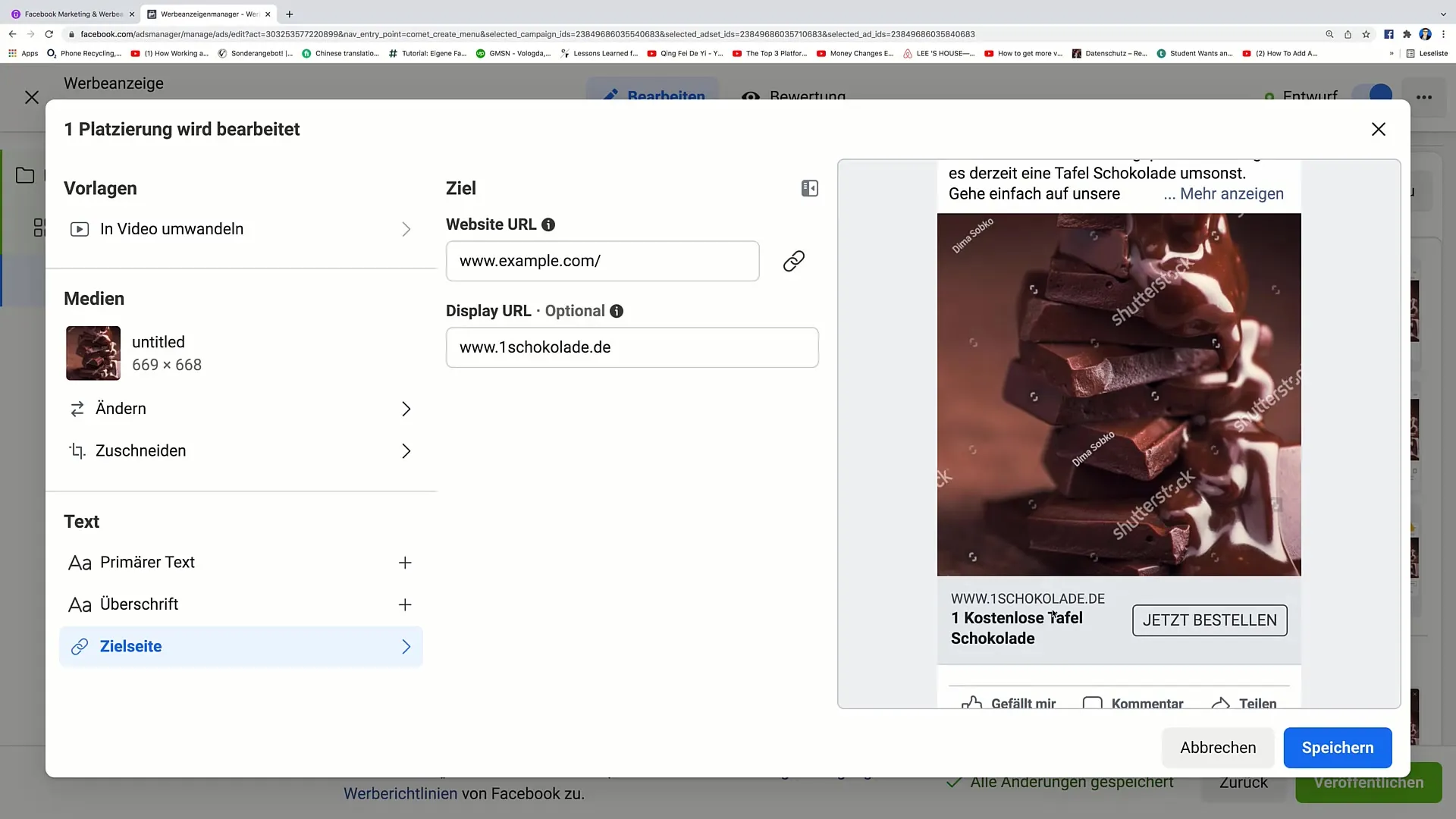Select the untitled chocolate media thumbnail
This screenshot has width=1456, height=819.
point(93,353)
